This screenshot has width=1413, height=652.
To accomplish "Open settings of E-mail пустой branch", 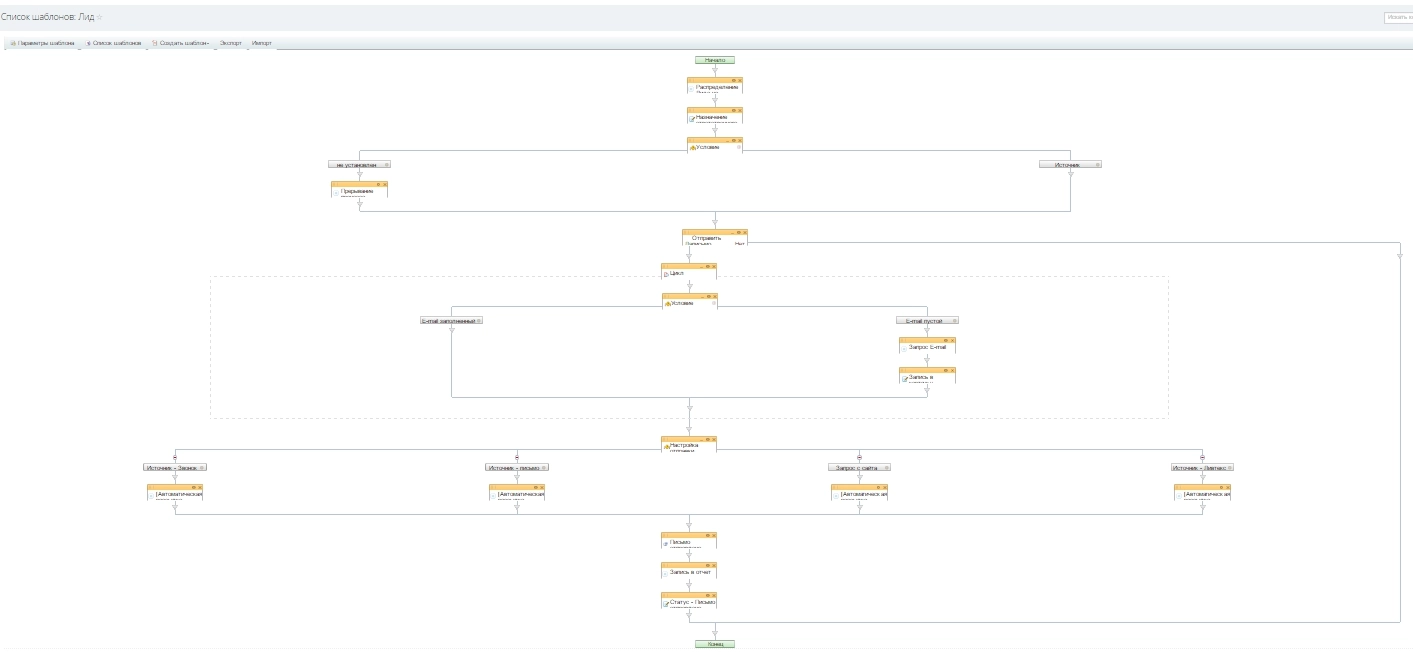I will point(954,321).
